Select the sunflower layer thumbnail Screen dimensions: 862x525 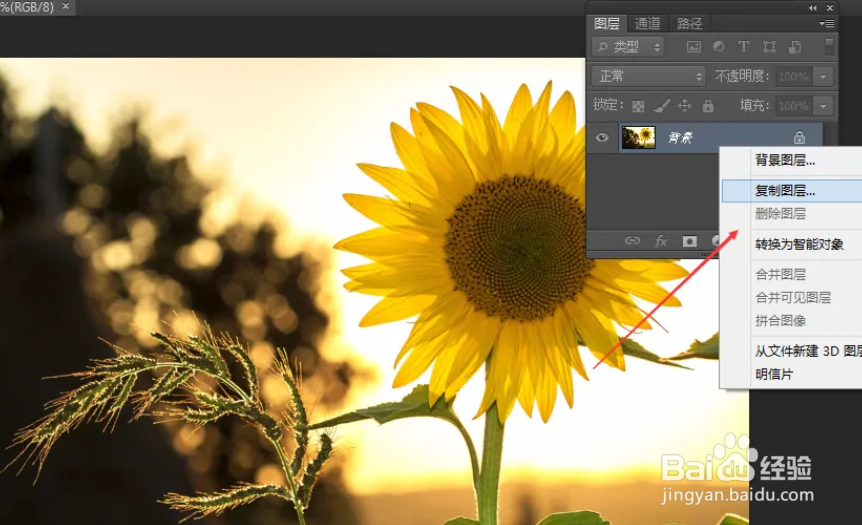[638, 137]
